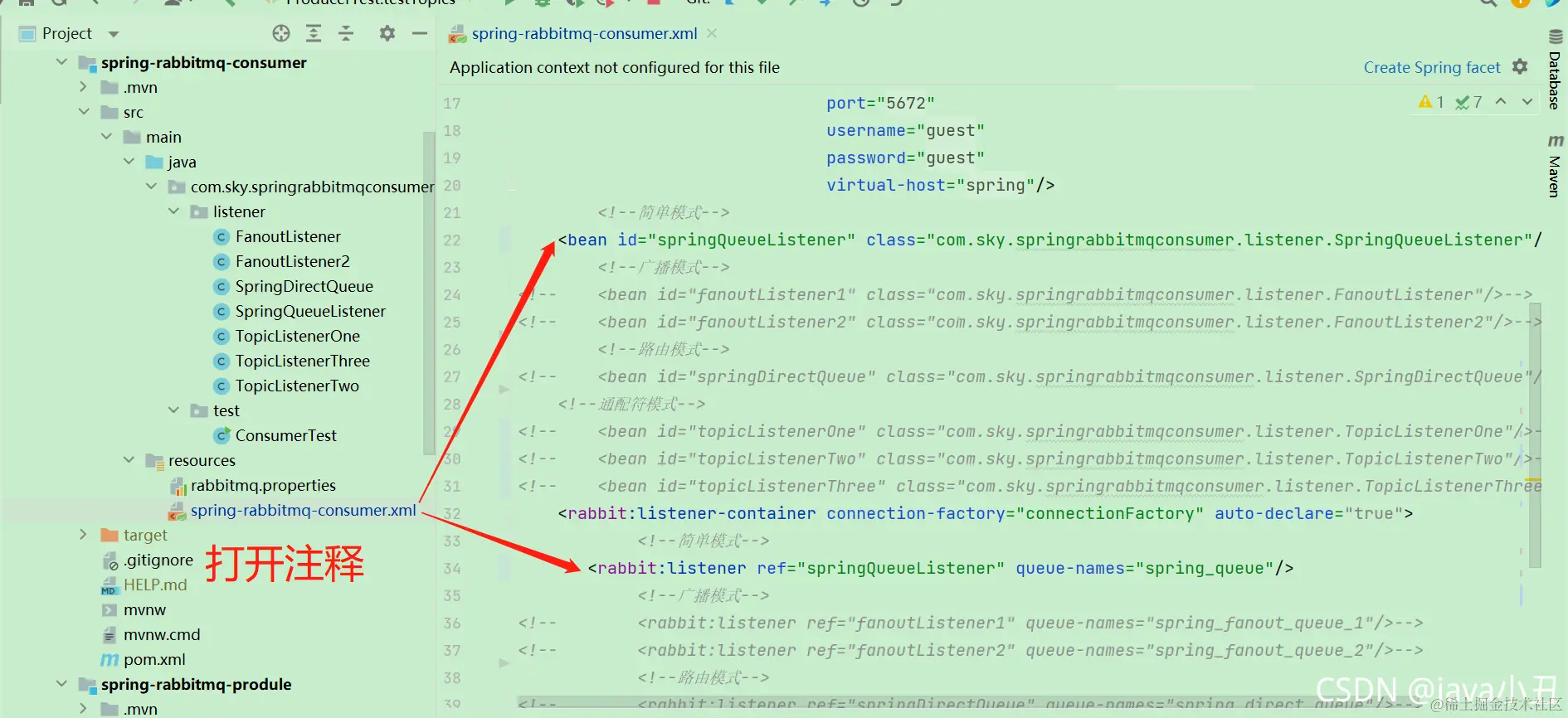1568x718 pixels.
Task: Select TopicListenerThree class in tree
Action: (x=302, y=361)
